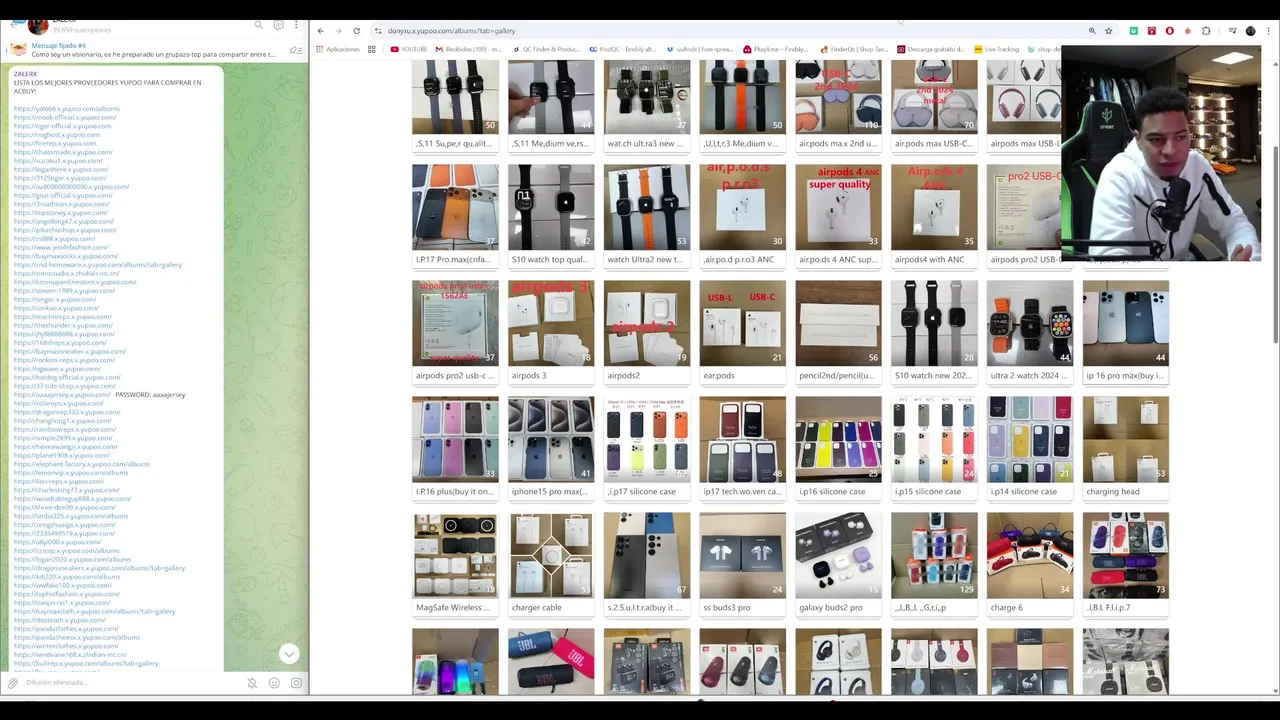Bookmark this page with the star icon
Viewport: 1280px width, 720px height.
[x=1108, y=31]
